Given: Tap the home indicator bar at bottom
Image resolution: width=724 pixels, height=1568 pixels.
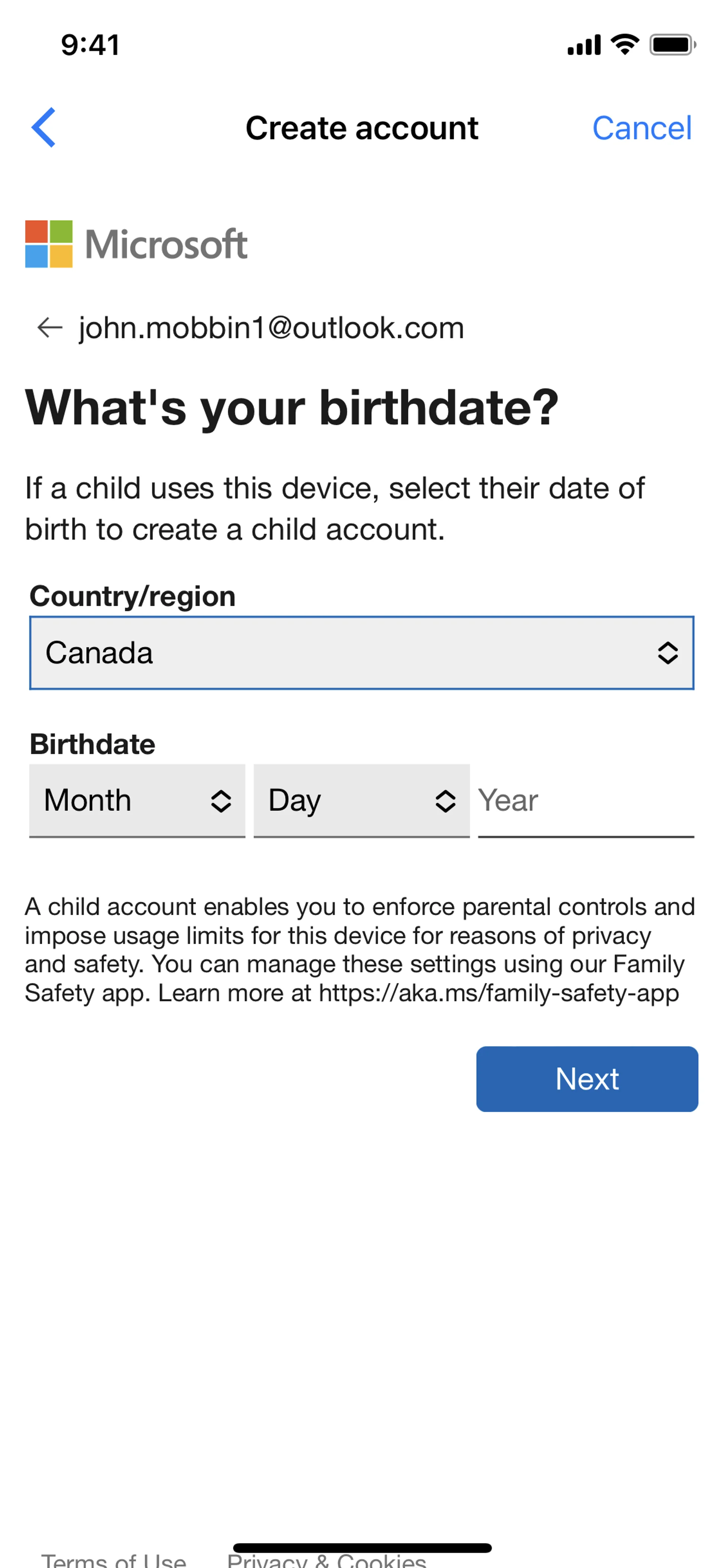Looking at the screenshot, I should click(362, 1548).
